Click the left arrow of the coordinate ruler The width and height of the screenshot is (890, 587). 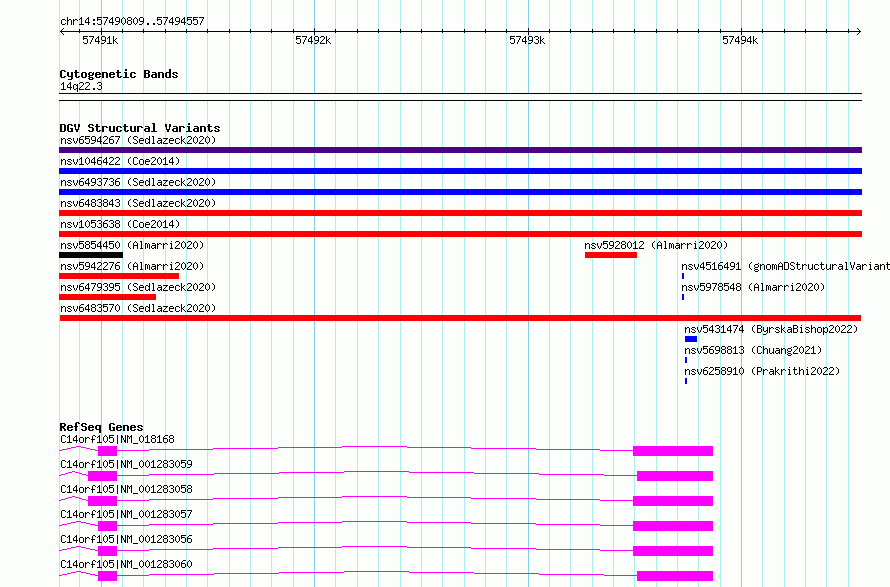click(62, 32)
